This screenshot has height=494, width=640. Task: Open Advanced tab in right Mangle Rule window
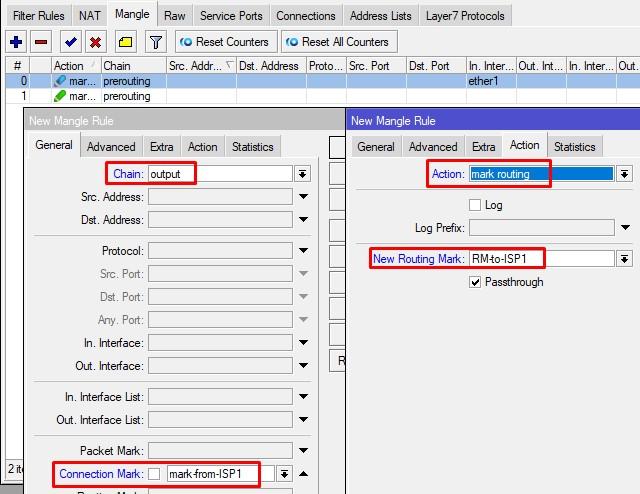click(433, 147)
